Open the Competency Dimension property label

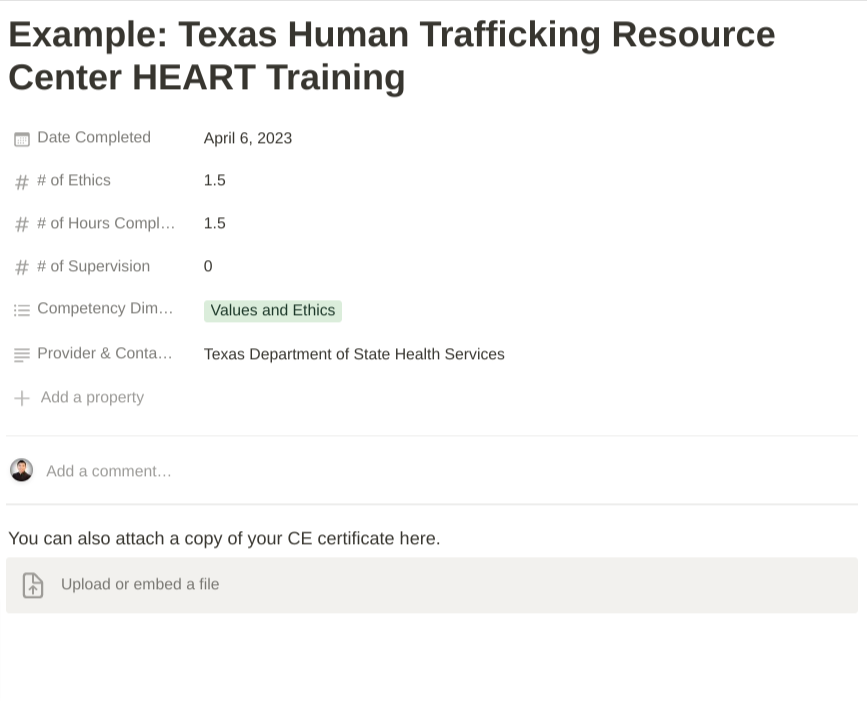tap(105, 309)
